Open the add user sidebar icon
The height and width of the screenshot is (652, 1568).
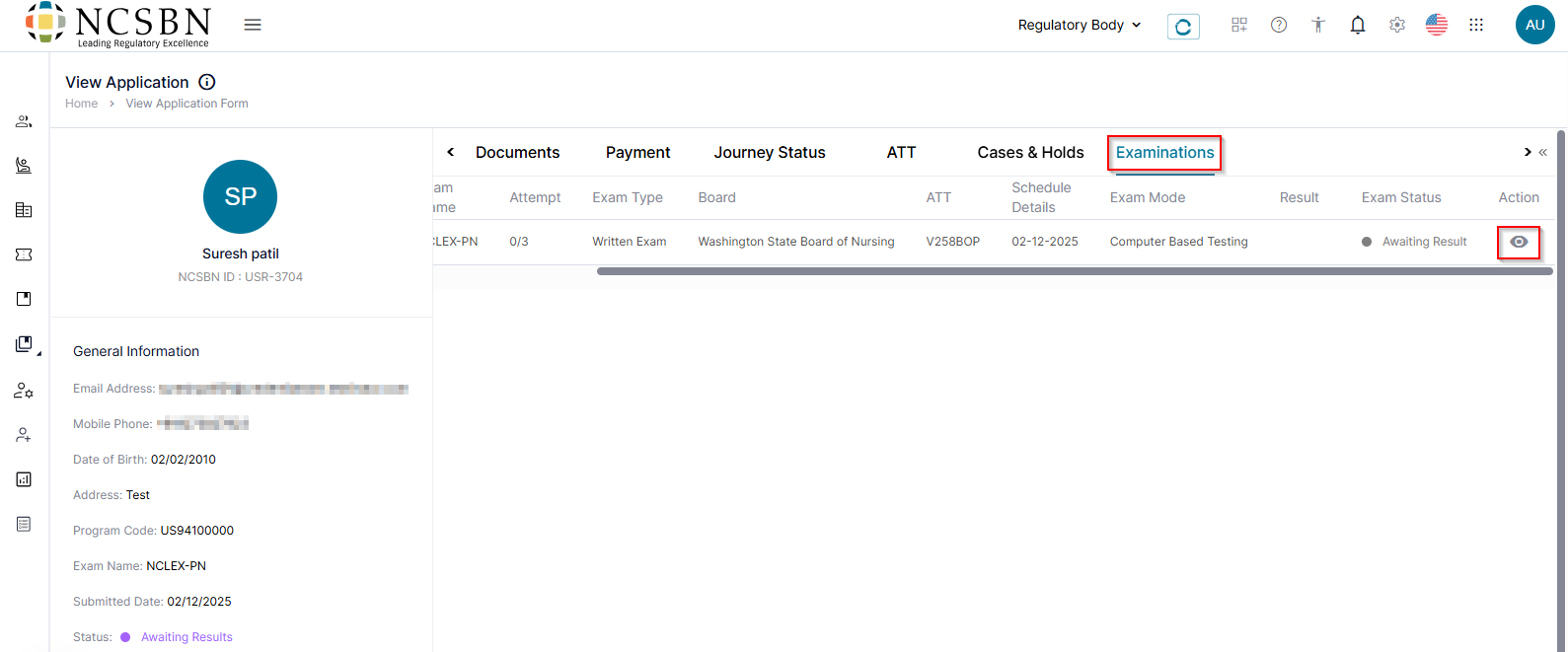24,435
